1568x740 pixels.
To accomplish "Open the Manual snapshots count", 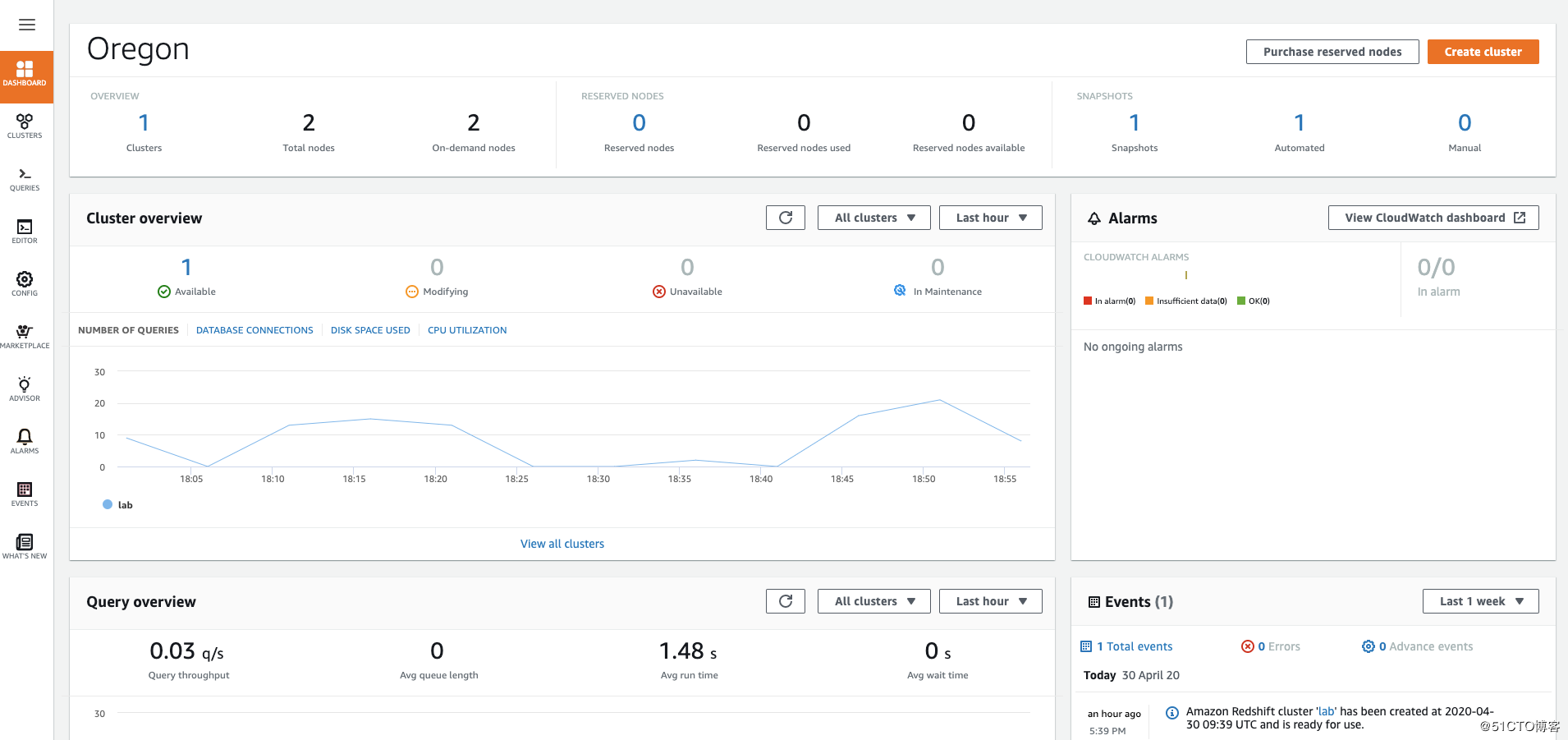I will pyautogui.click(x=1465, y=123).
